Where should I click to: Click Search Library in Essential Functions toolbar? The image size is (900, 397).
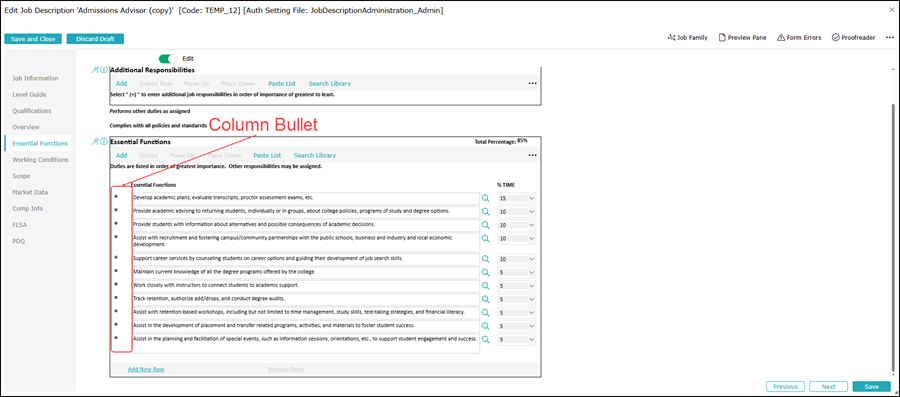[x=315, y=155]
